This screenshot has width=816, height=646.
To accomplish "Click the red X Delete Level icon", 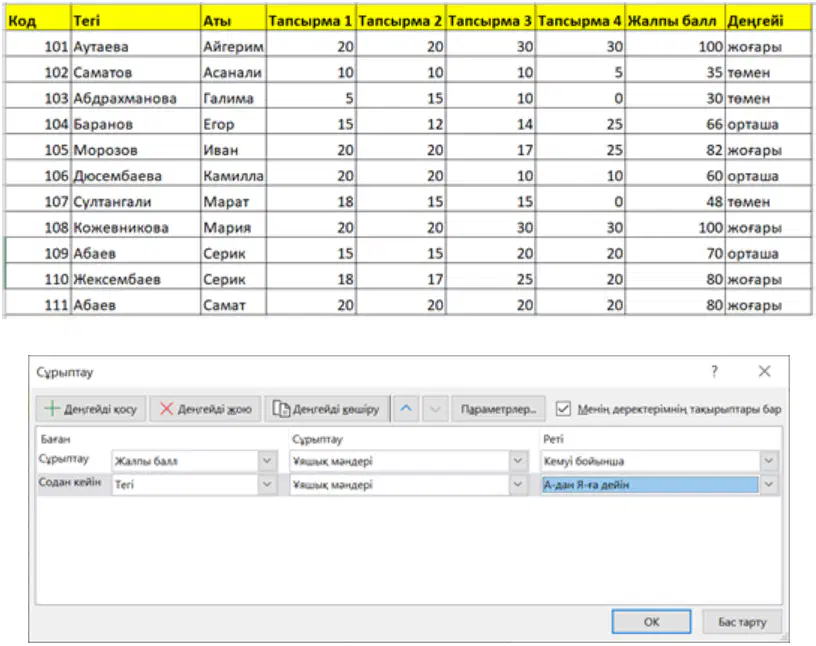I will pos(166,409).
